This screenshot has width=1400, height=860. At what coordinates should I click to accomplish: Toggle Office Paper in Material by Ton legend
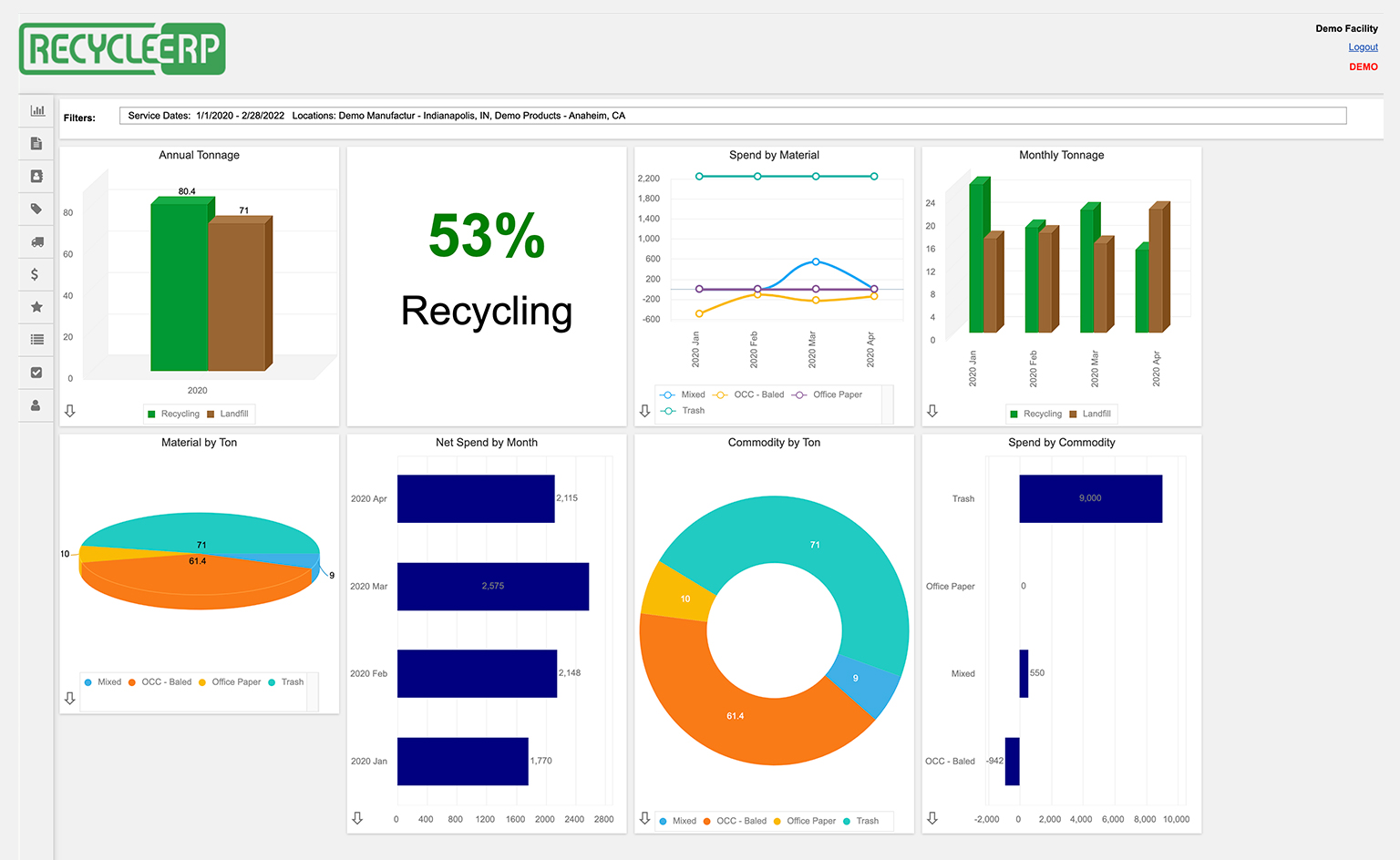pos(230,682)
